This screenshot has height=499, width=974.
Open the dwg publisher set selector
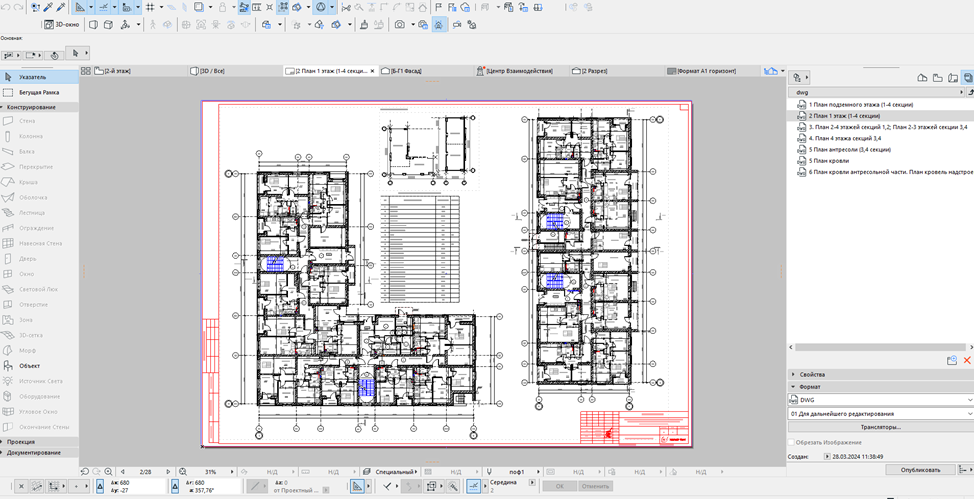pos(875,93)
